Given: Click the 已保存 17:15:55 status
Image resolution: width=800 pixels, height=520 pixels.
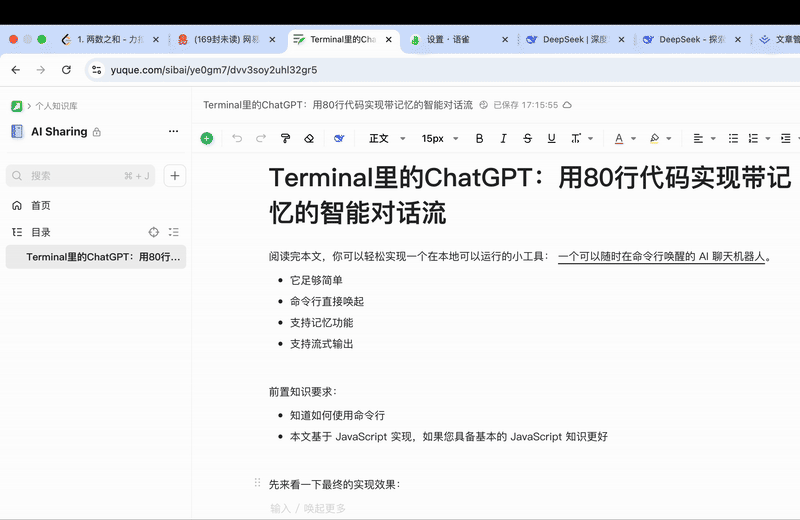Looking at the screenshot, I should [526, 105].
